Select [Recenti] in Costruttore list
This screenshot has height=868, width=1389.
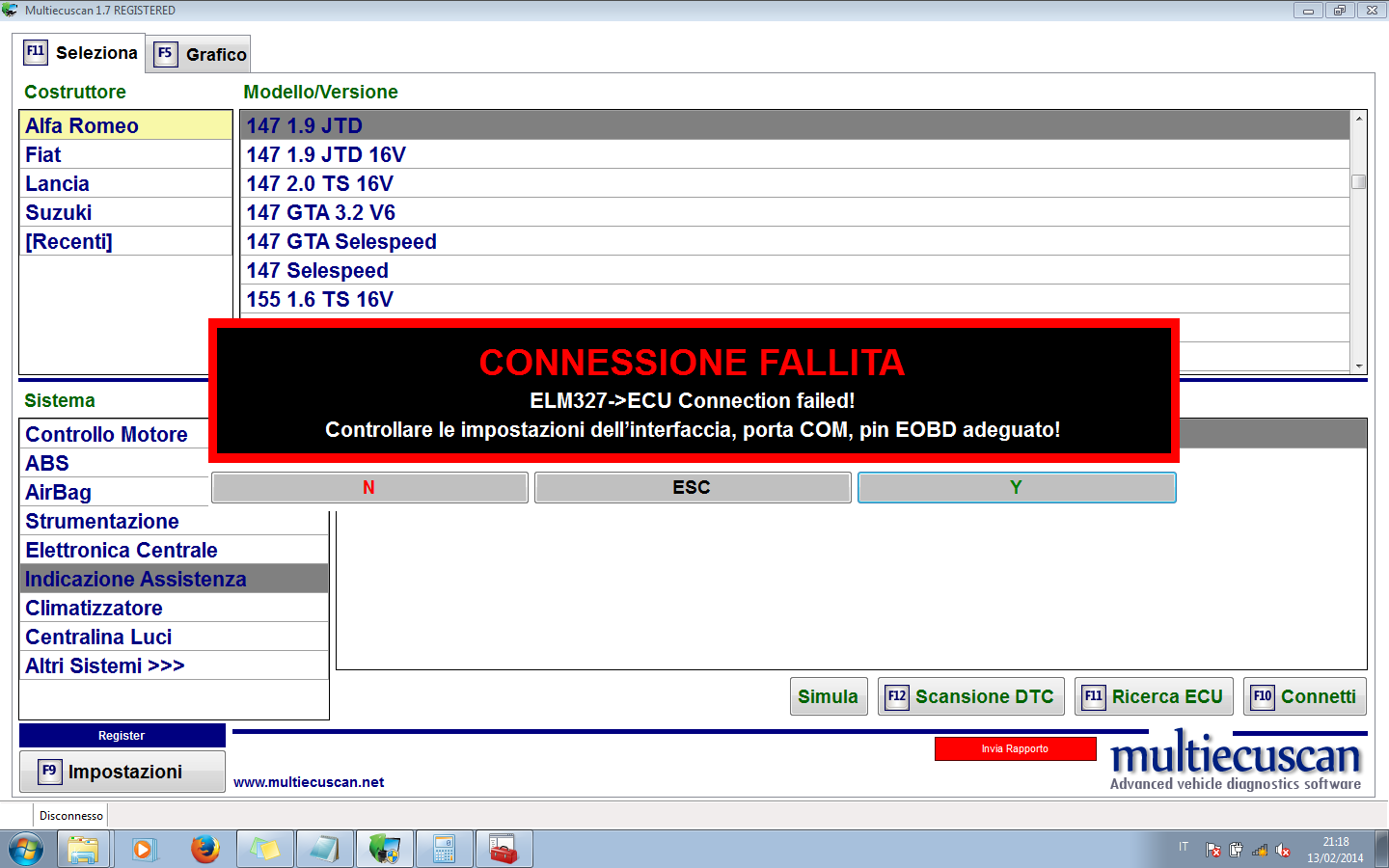point(125,241)
